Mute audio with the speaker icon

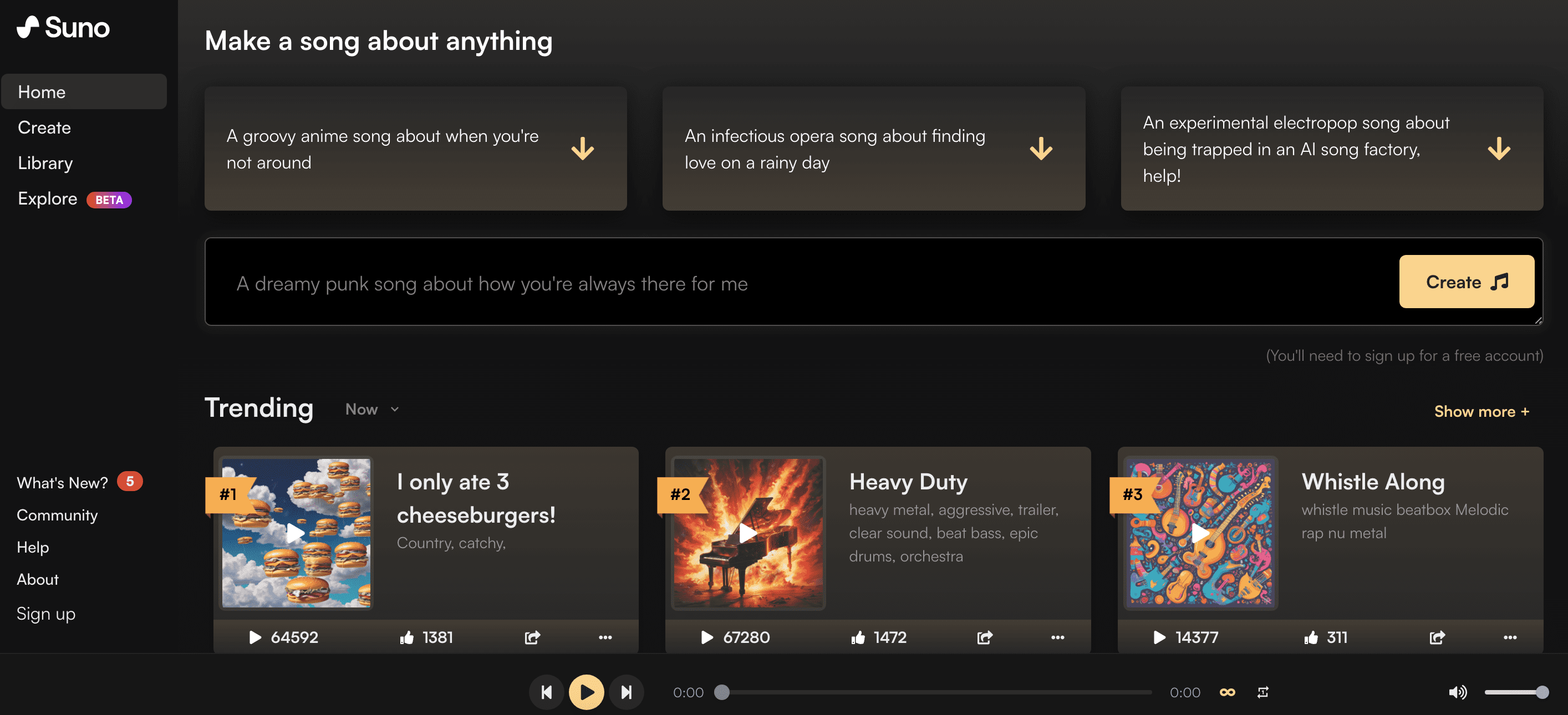1457,692
